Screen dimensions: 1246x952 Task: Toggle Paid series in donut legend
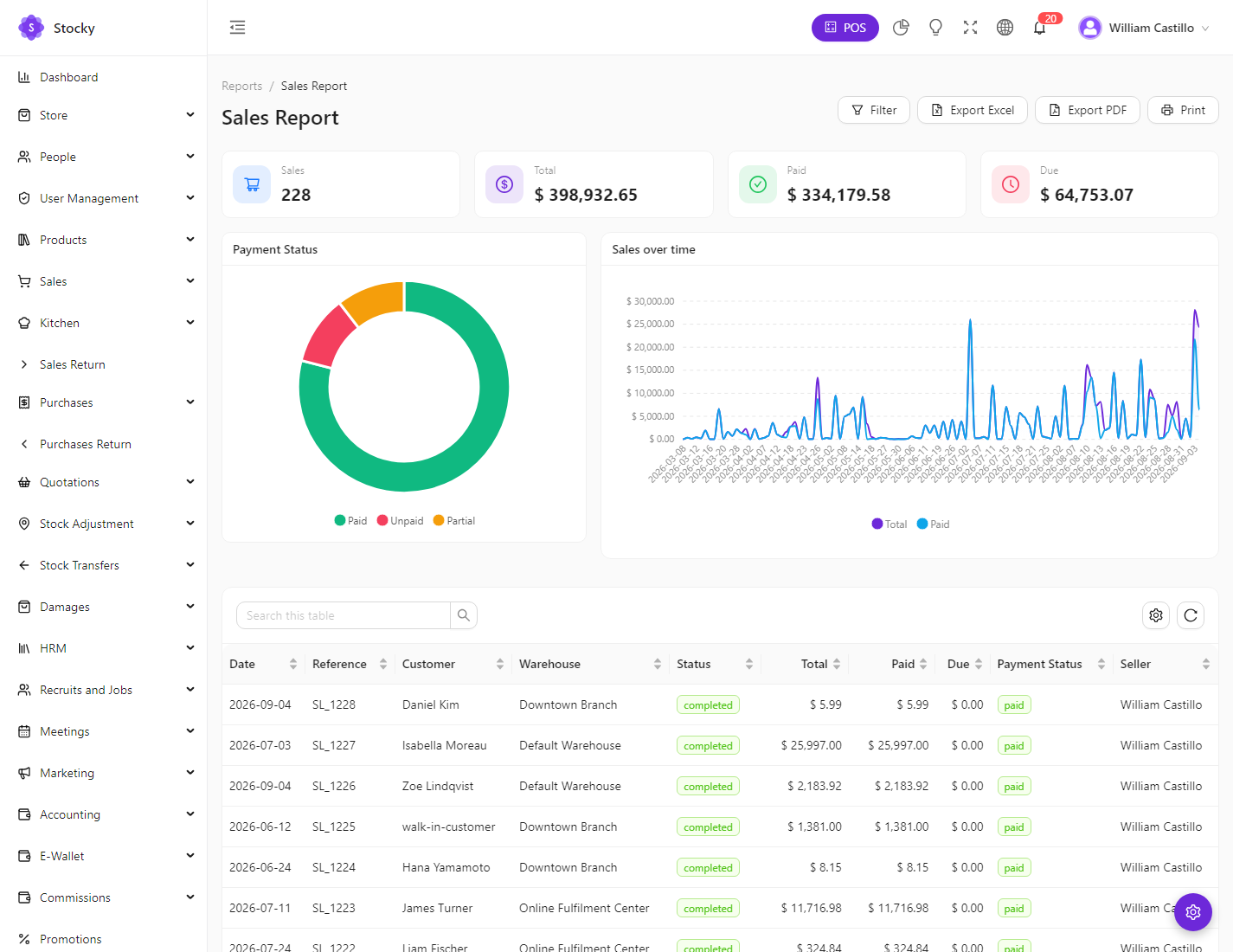pyautogui.click(x=350, y=521)
